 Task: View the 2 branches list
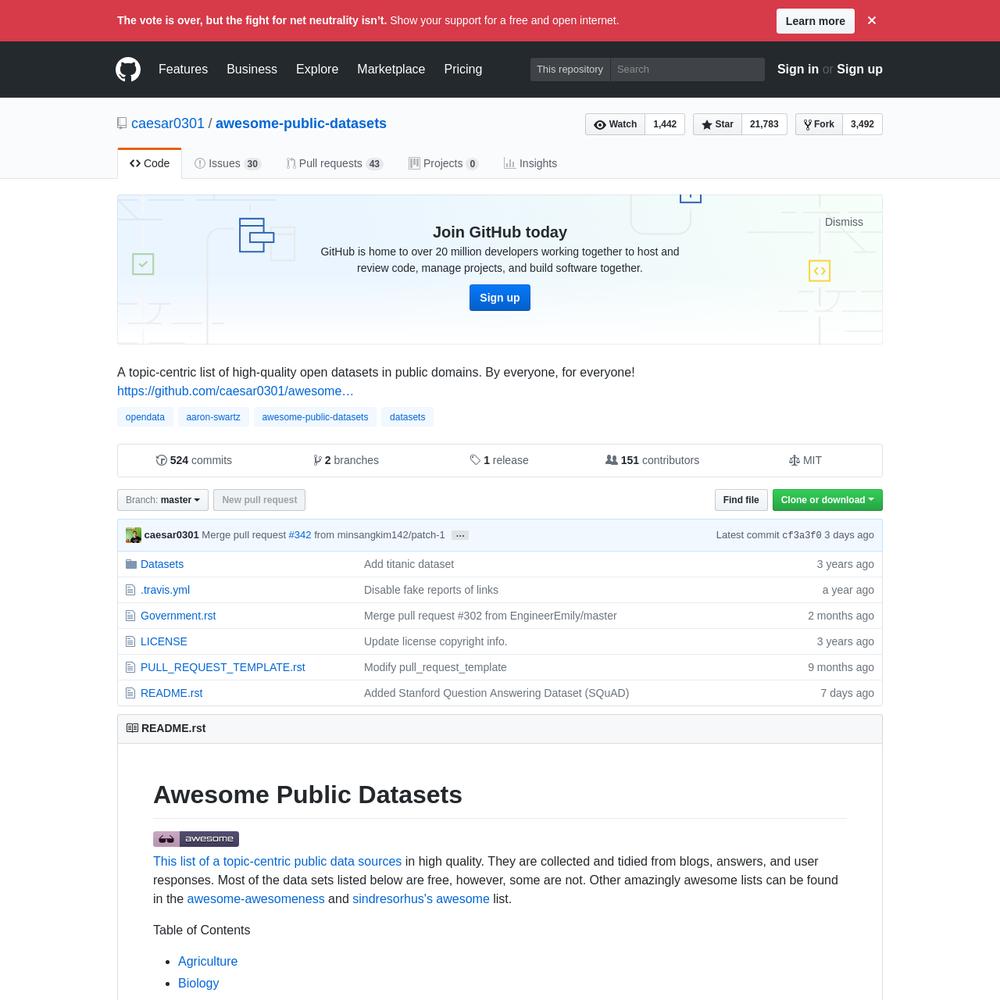(x=346, y=460)
